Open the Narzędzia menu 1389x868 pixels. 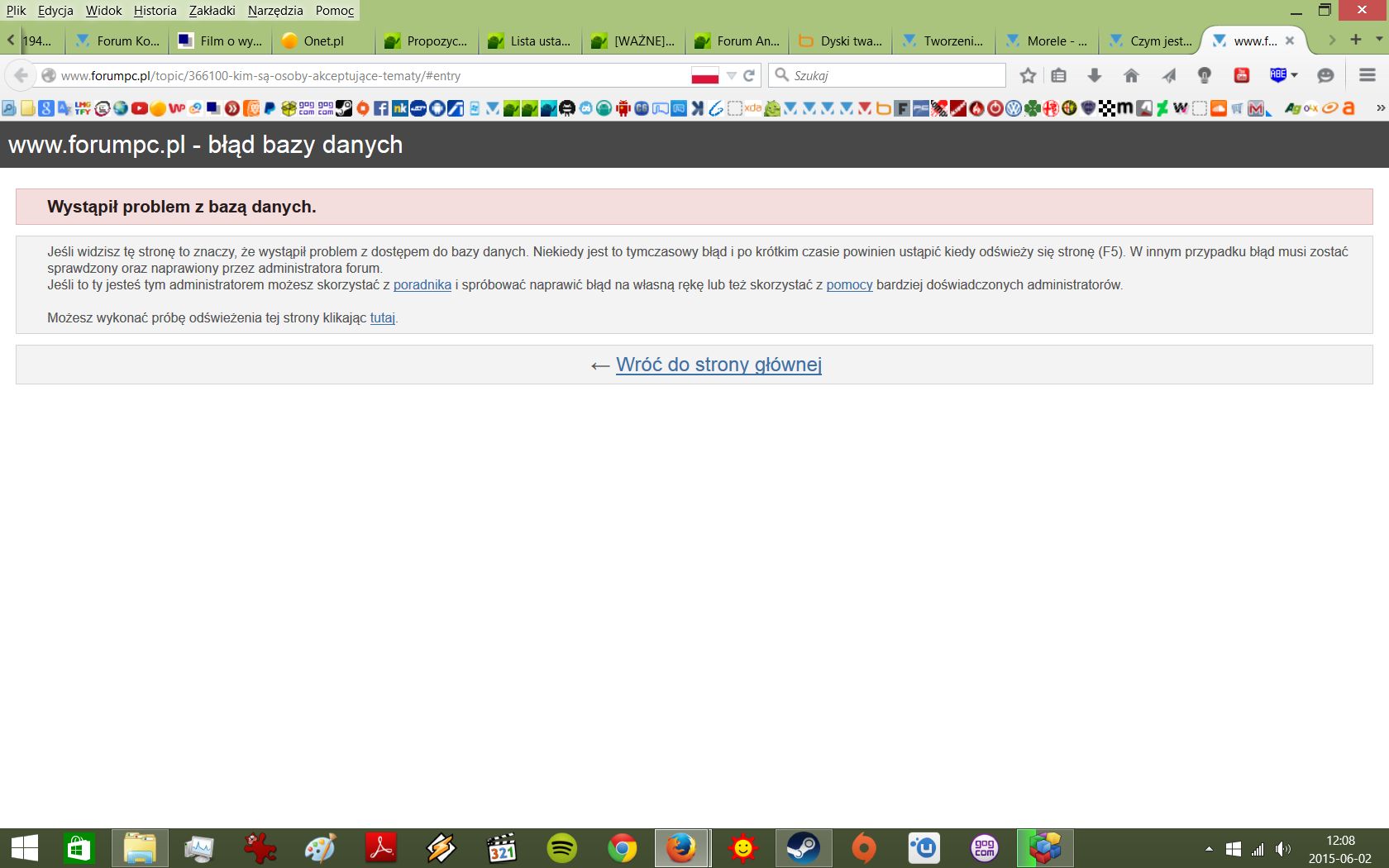(275, 11)
